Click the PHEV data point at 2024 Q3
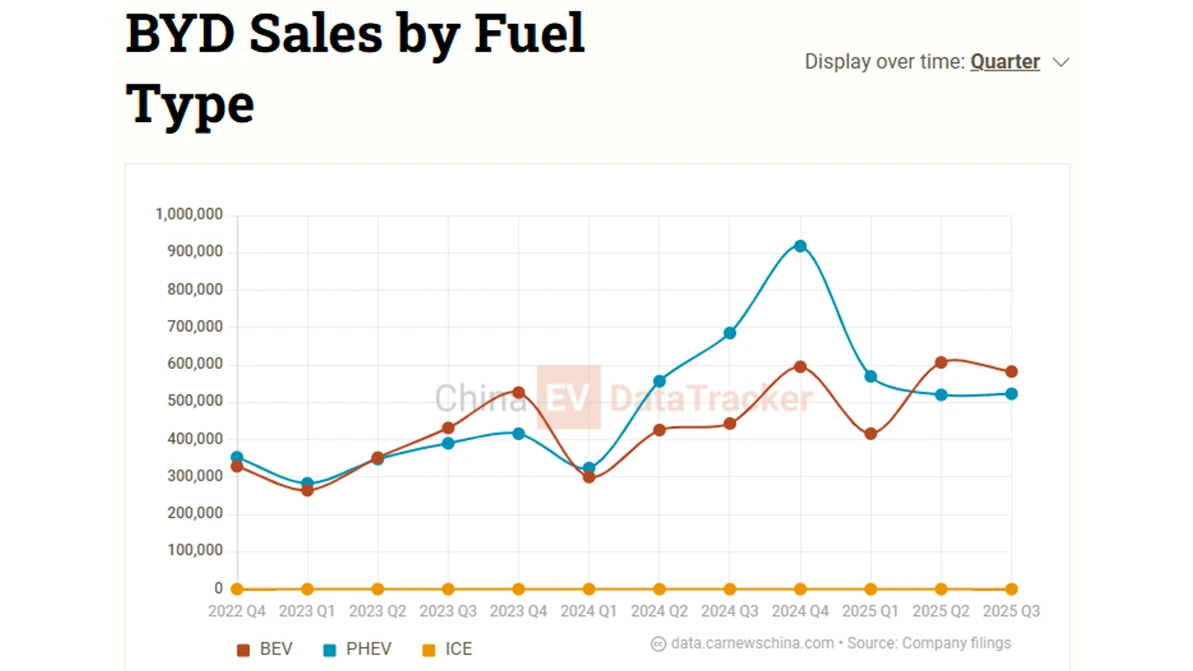The height and width of the screenshot is (671, 1193). [x=730, y=333]
